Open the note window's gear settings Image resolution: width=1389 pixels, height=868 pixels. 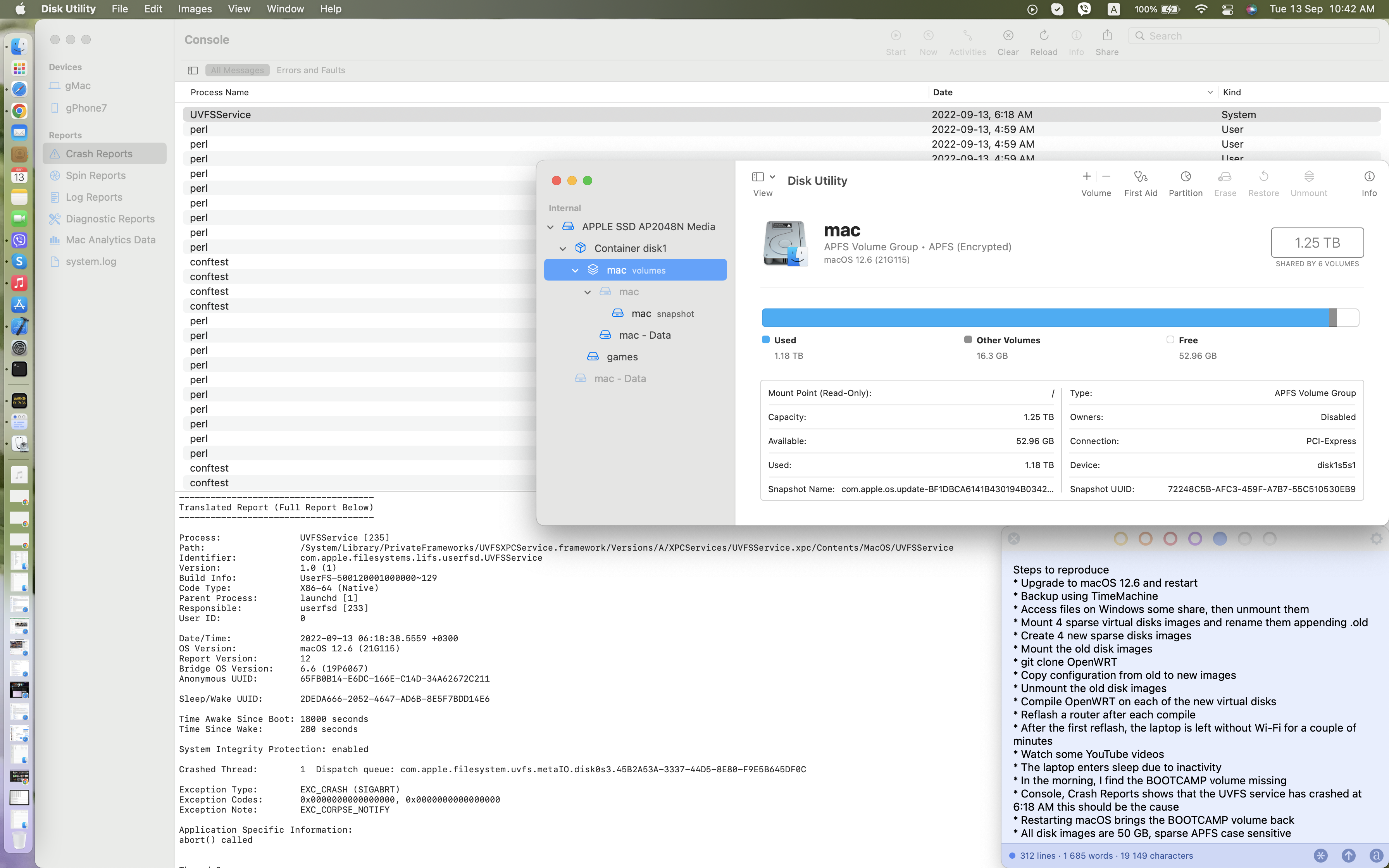pyautogui.click(x=1376, y=539)
